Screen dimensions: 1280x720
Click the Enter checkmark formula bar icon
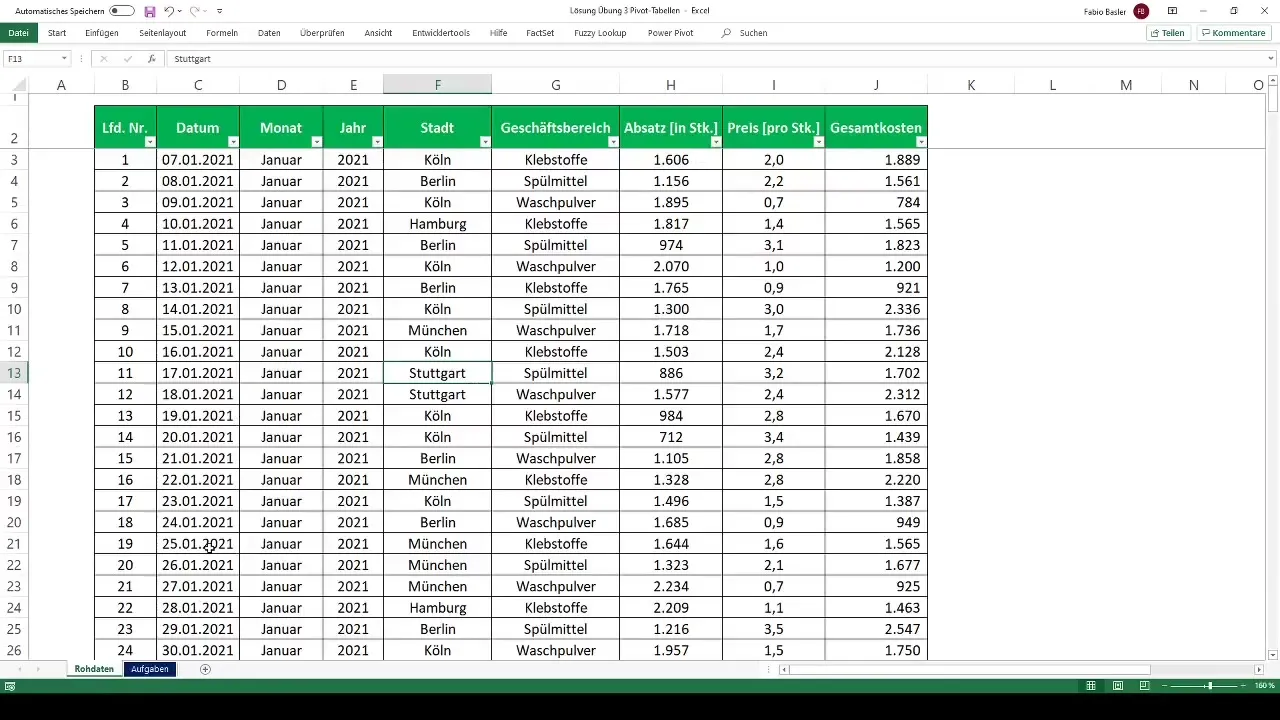point(128,59)
